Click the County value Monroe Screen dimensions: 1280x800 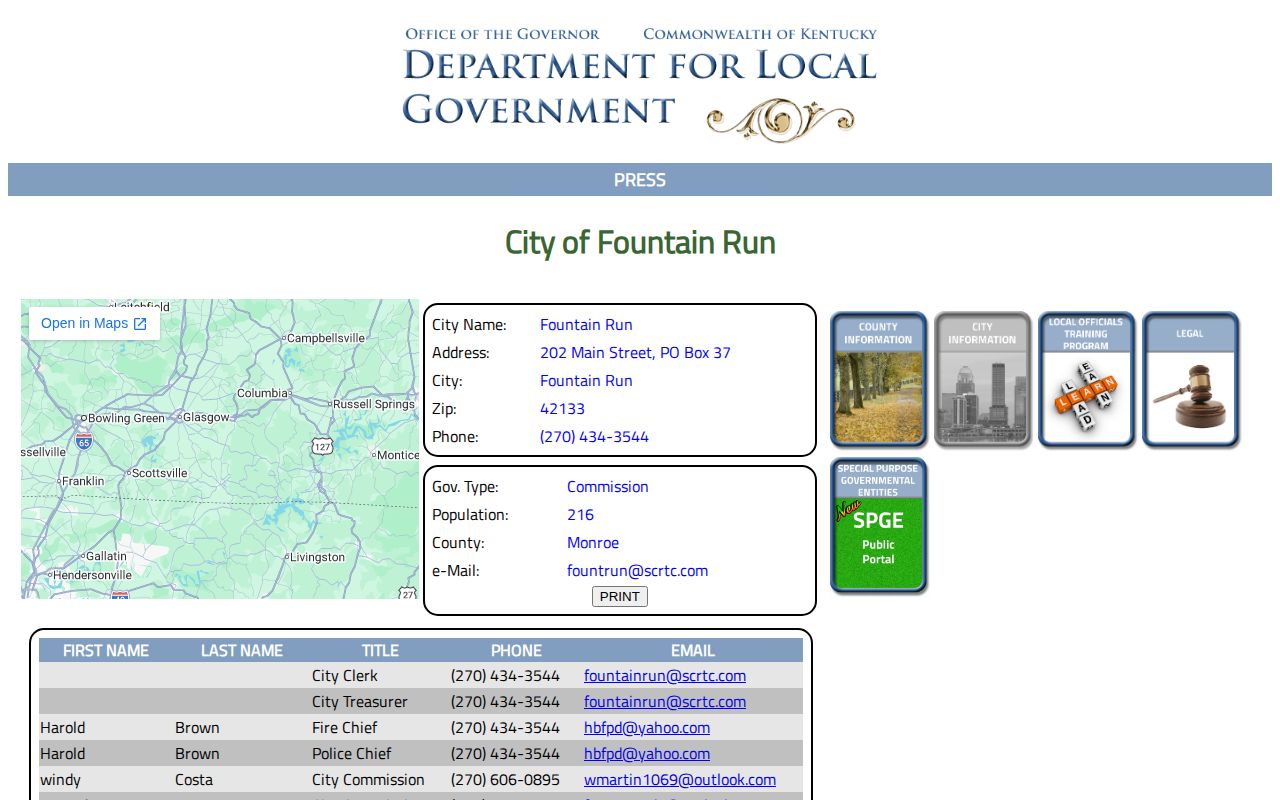coord(593,543)
